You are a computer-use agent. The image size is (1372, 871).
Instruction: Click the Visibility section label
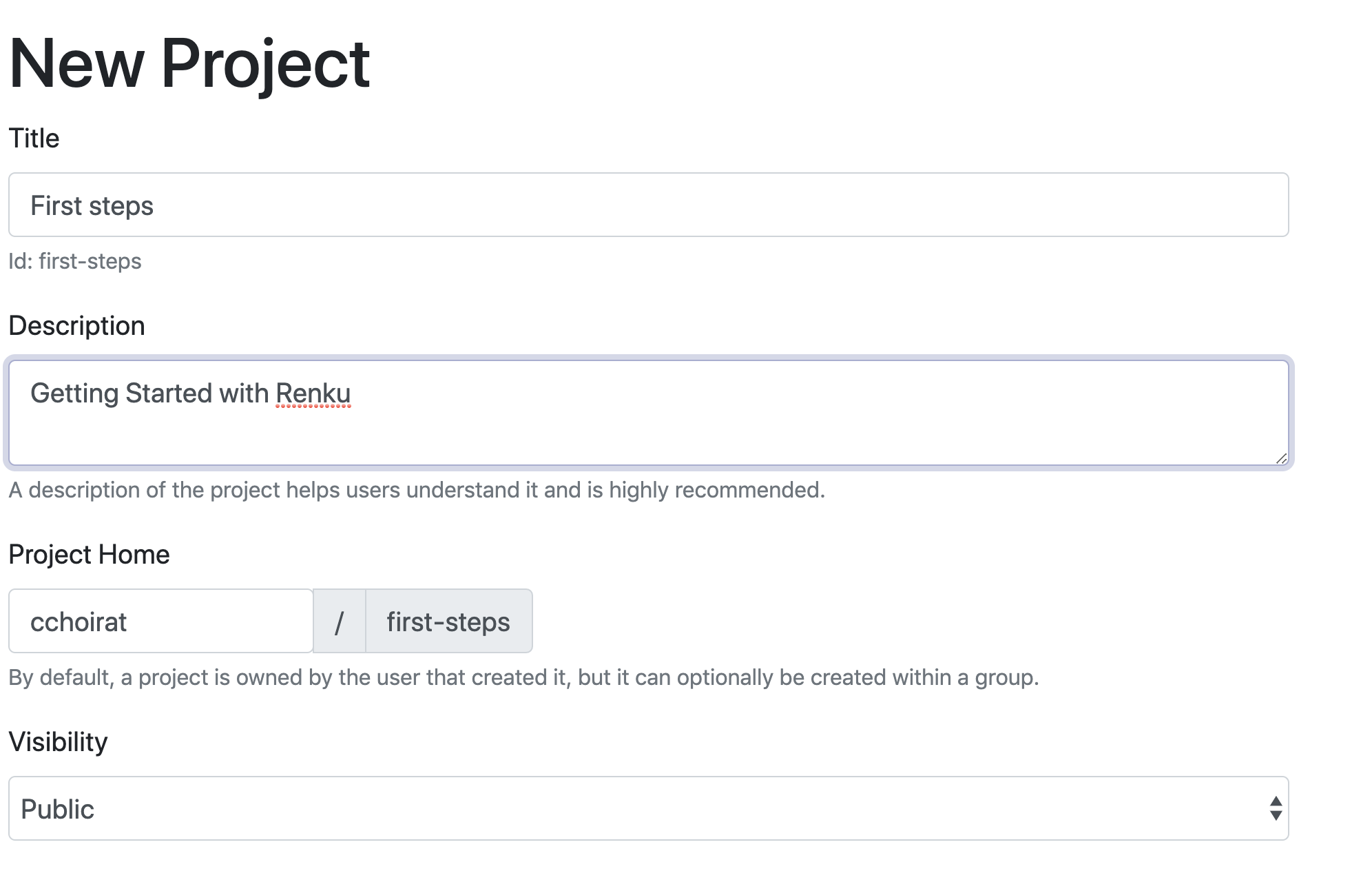(x=58, y=741)
